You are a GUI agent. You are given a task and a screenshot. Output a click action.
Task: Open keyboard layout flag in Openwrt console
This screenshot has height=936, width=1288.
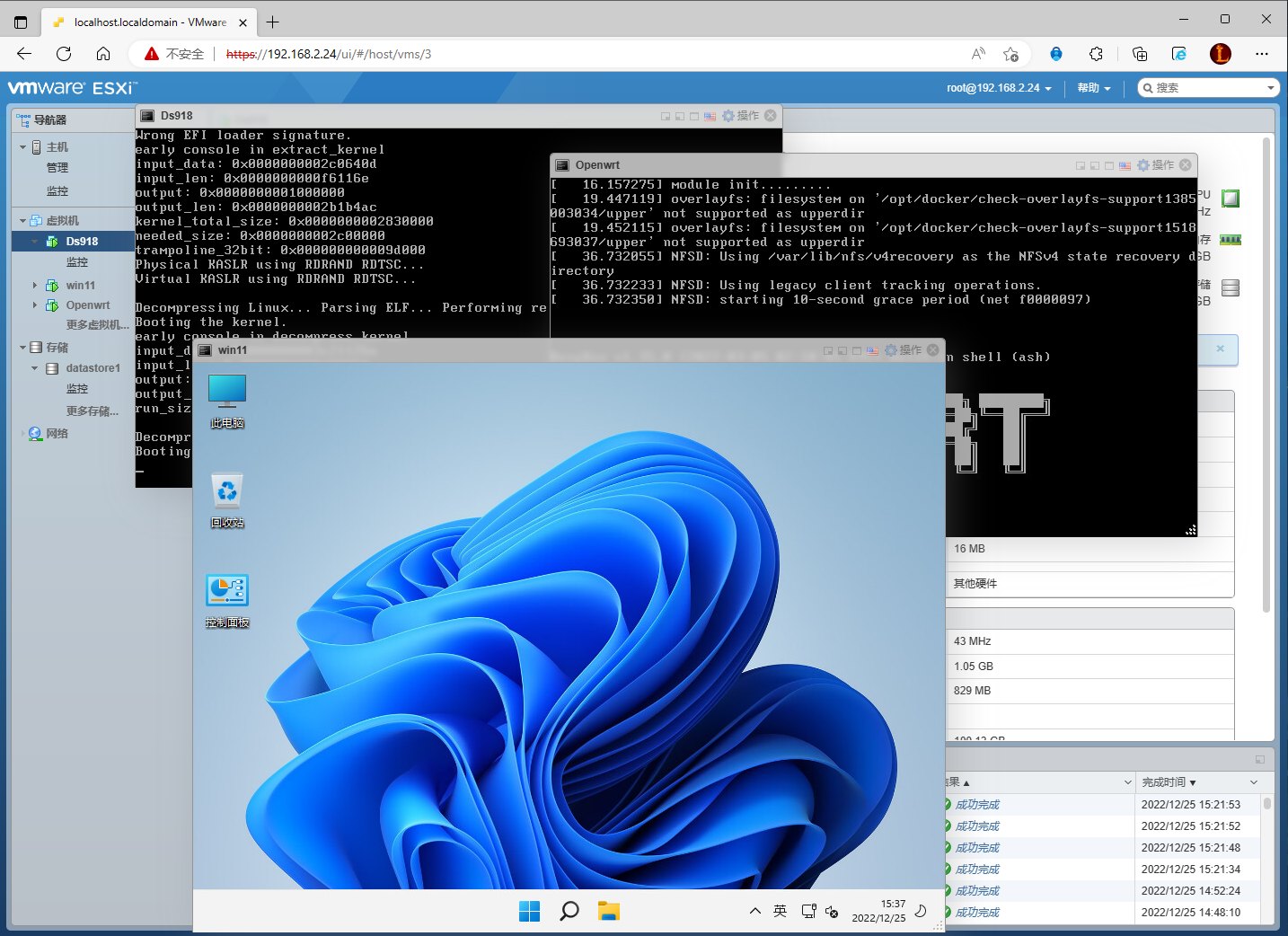click(1125, 165)
